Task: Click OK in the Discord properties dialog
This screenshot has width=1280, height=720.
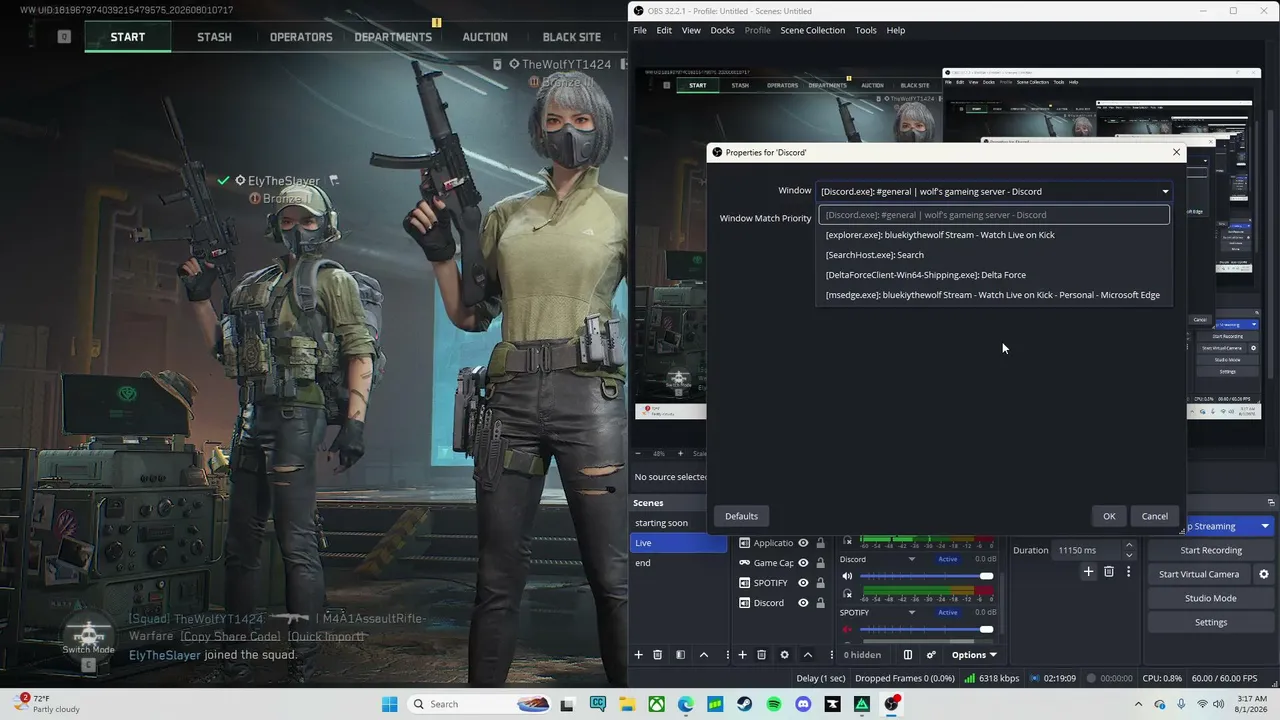Action: tap(1109, 516)
